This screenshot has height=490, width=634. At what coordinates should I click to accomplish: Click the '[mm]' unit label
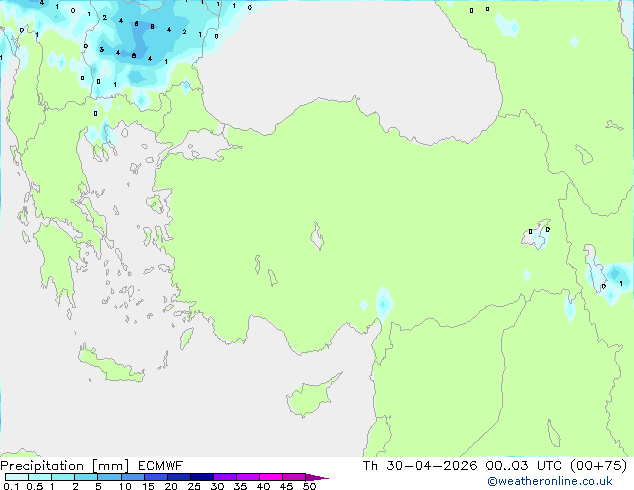point(110,466)
